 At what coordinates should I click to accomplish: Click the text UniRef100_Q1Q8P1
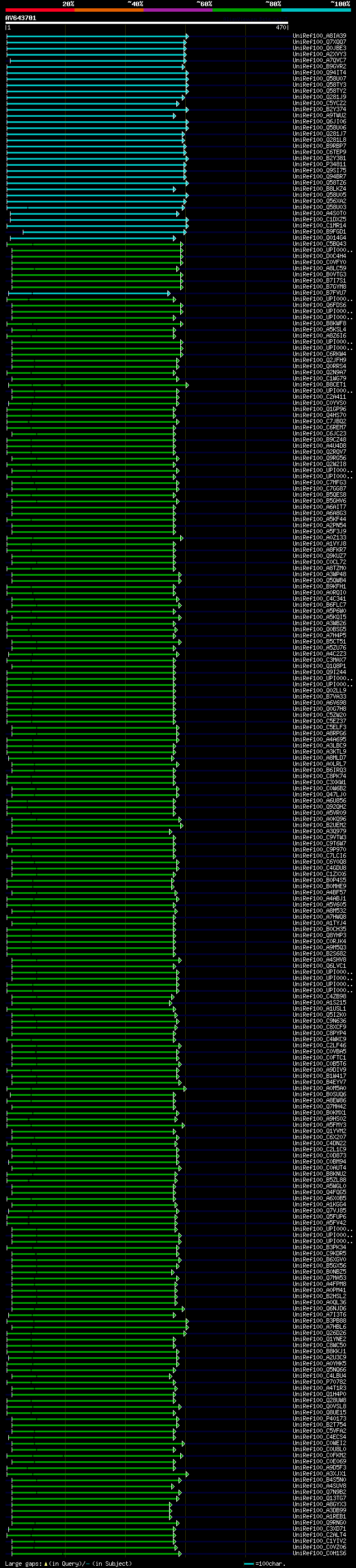319,666
